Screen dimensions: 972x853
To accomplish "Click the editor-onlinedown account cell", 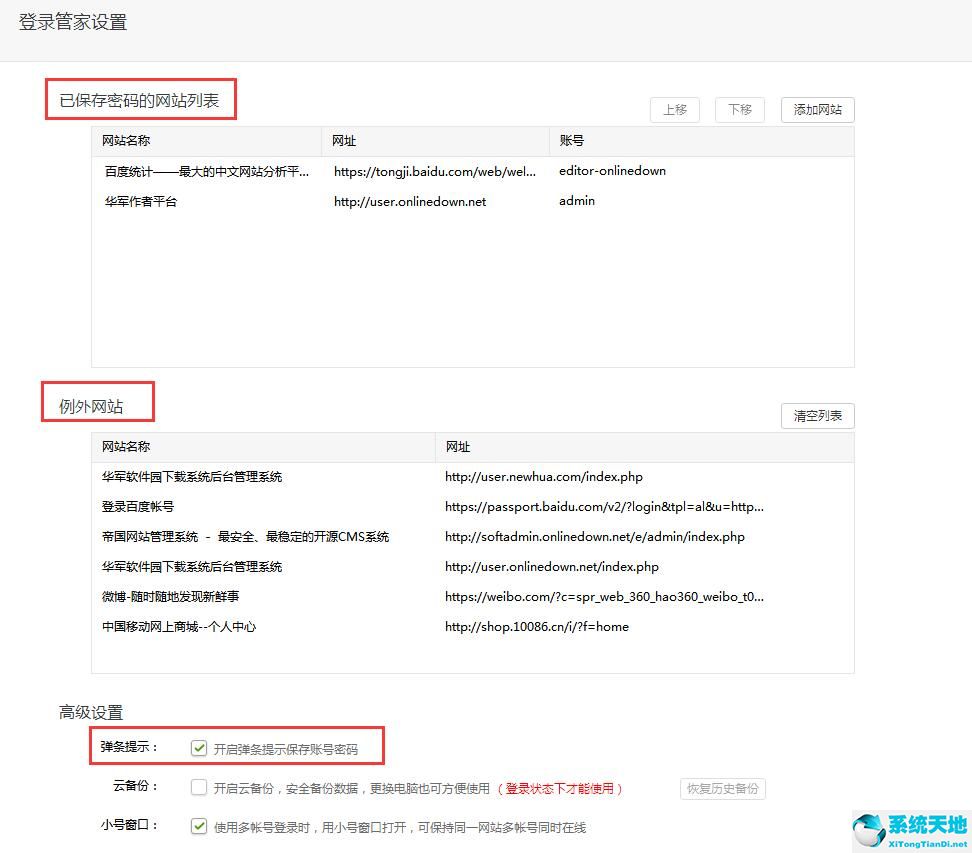I will click(613, 171).
